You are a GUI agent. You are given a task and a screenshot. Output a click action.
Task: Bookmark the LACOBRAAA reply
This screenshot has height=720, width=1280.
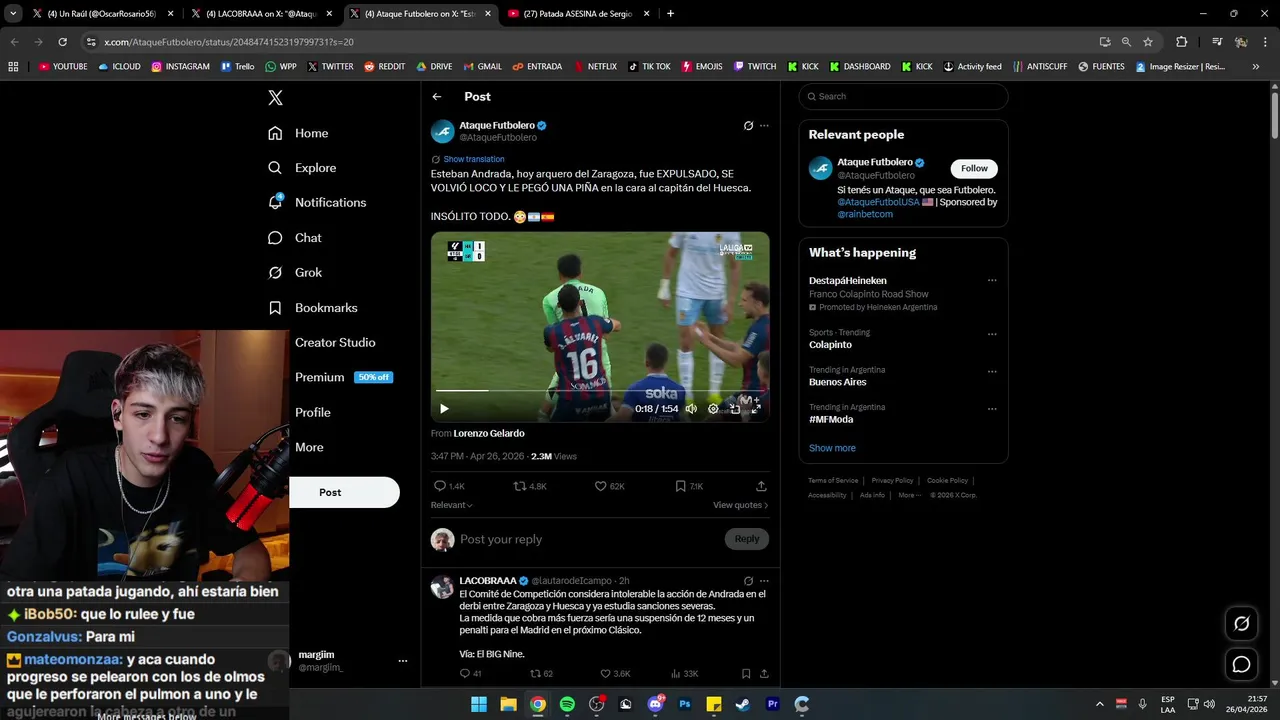746,674
